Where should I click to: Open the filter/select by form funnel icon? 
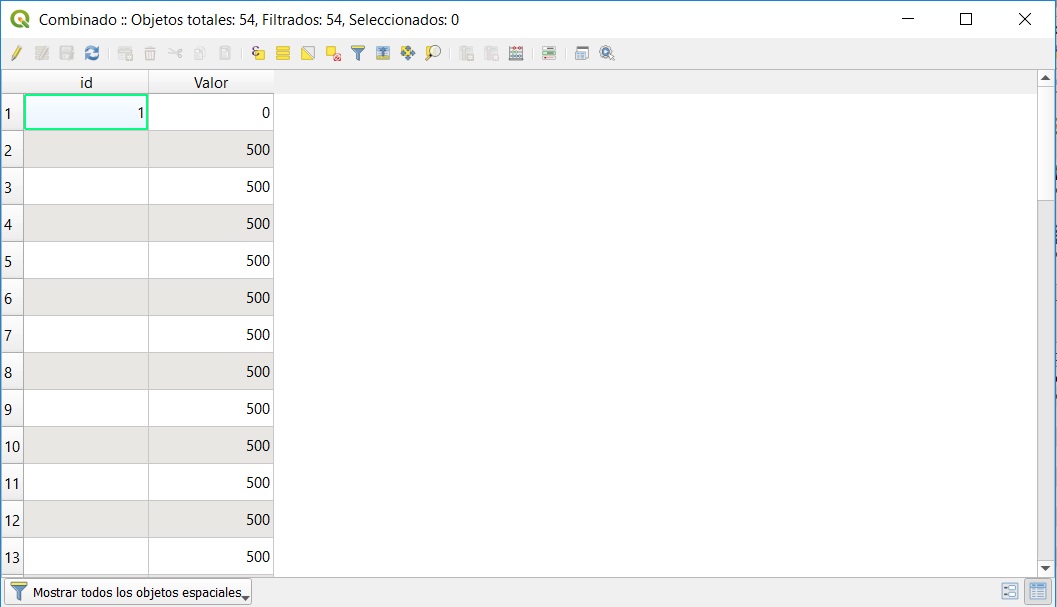coord(358,53)
